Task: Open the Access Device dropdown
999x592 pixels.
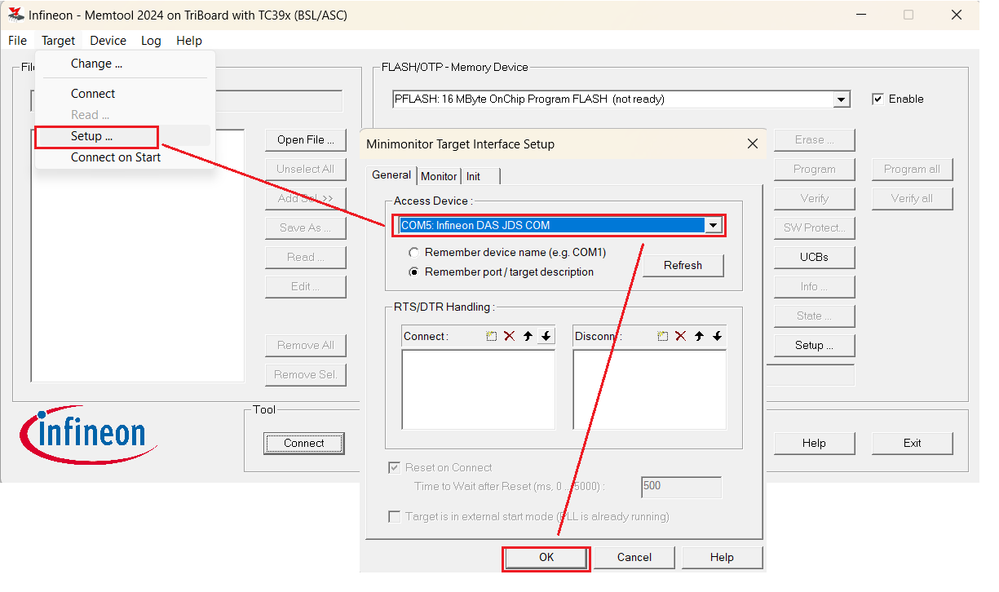Action: coord(714,225)
